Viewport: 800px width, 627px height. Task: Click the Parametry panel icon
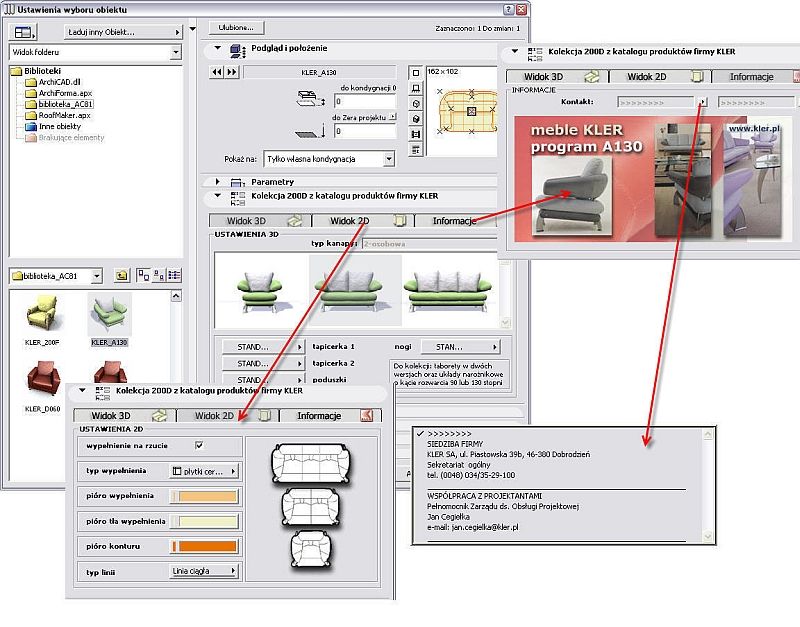tap(237, 182)
